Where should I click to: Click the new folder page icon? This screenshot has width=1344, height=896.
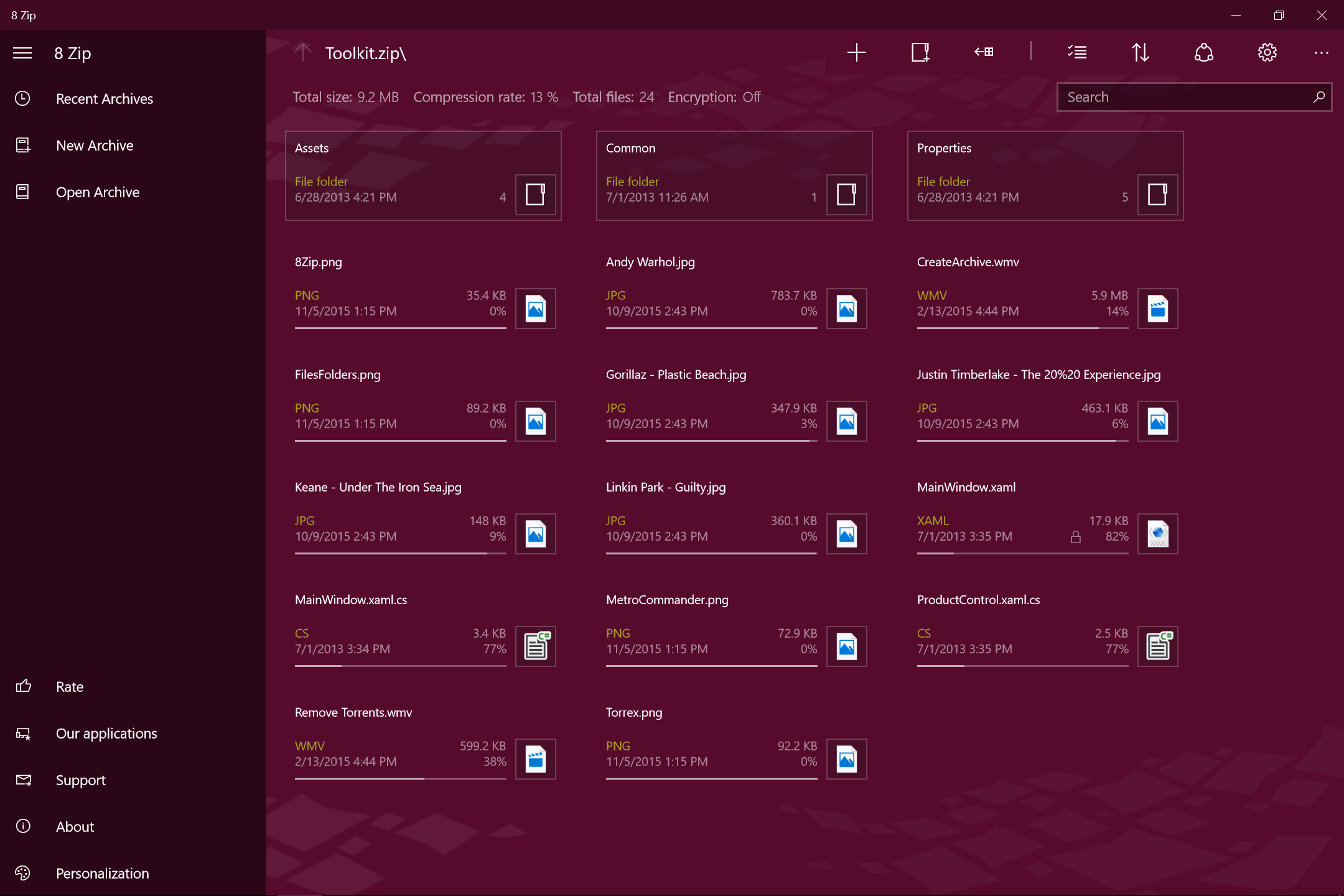click(x=920, y=52)
